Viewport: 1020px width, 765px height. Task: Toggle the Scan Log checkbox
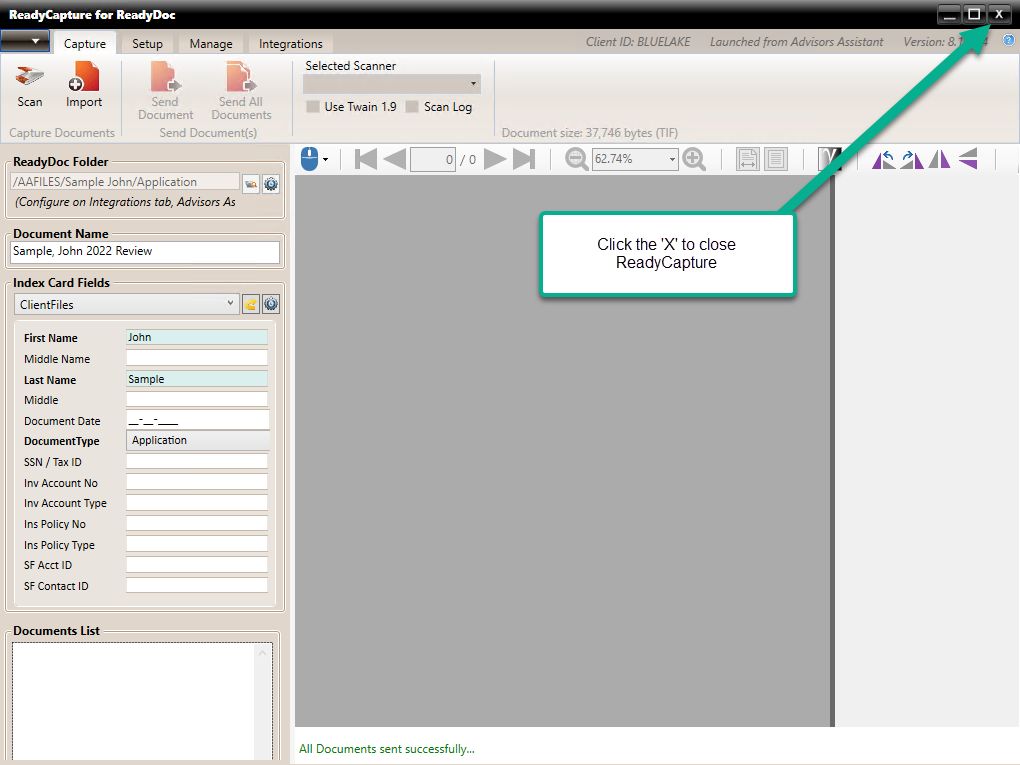412,107
